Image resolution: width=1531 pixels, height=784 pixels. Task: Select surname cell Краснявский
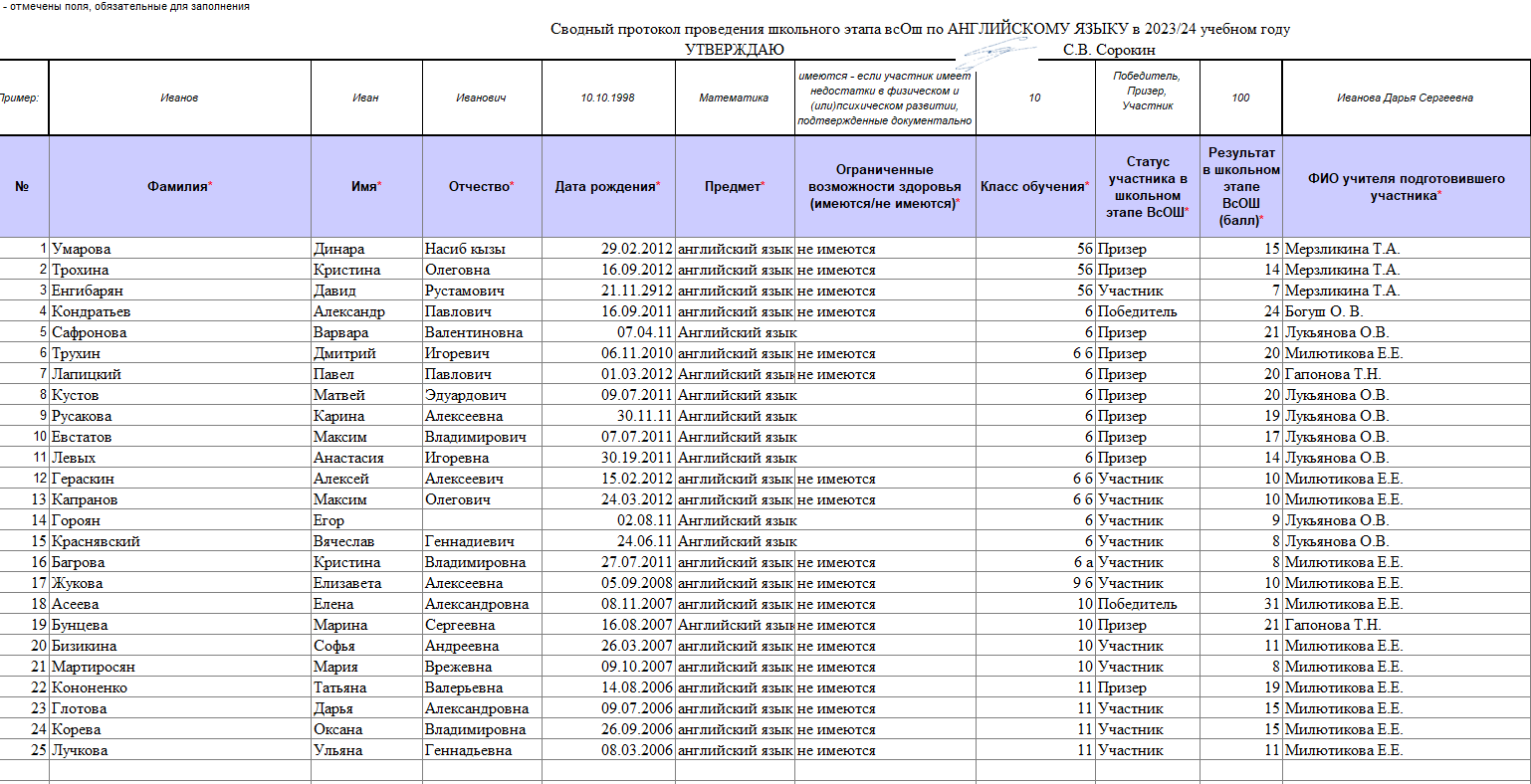point(179,541)
